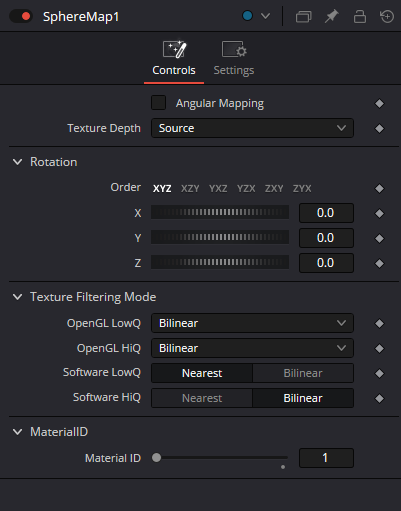
Task: Click the Y rotation thumbwheel
Action: coord(220,237)
